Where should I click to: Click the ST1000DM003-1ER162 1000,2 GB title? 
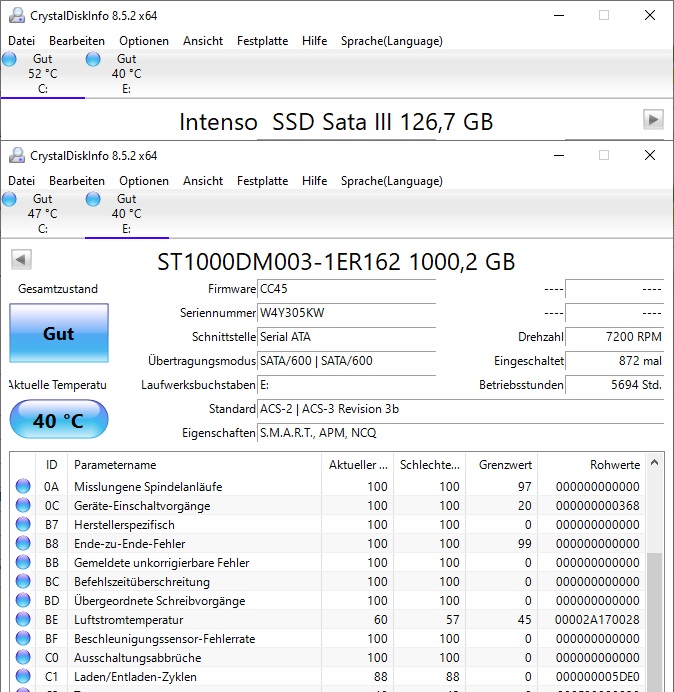pos(336,262)
